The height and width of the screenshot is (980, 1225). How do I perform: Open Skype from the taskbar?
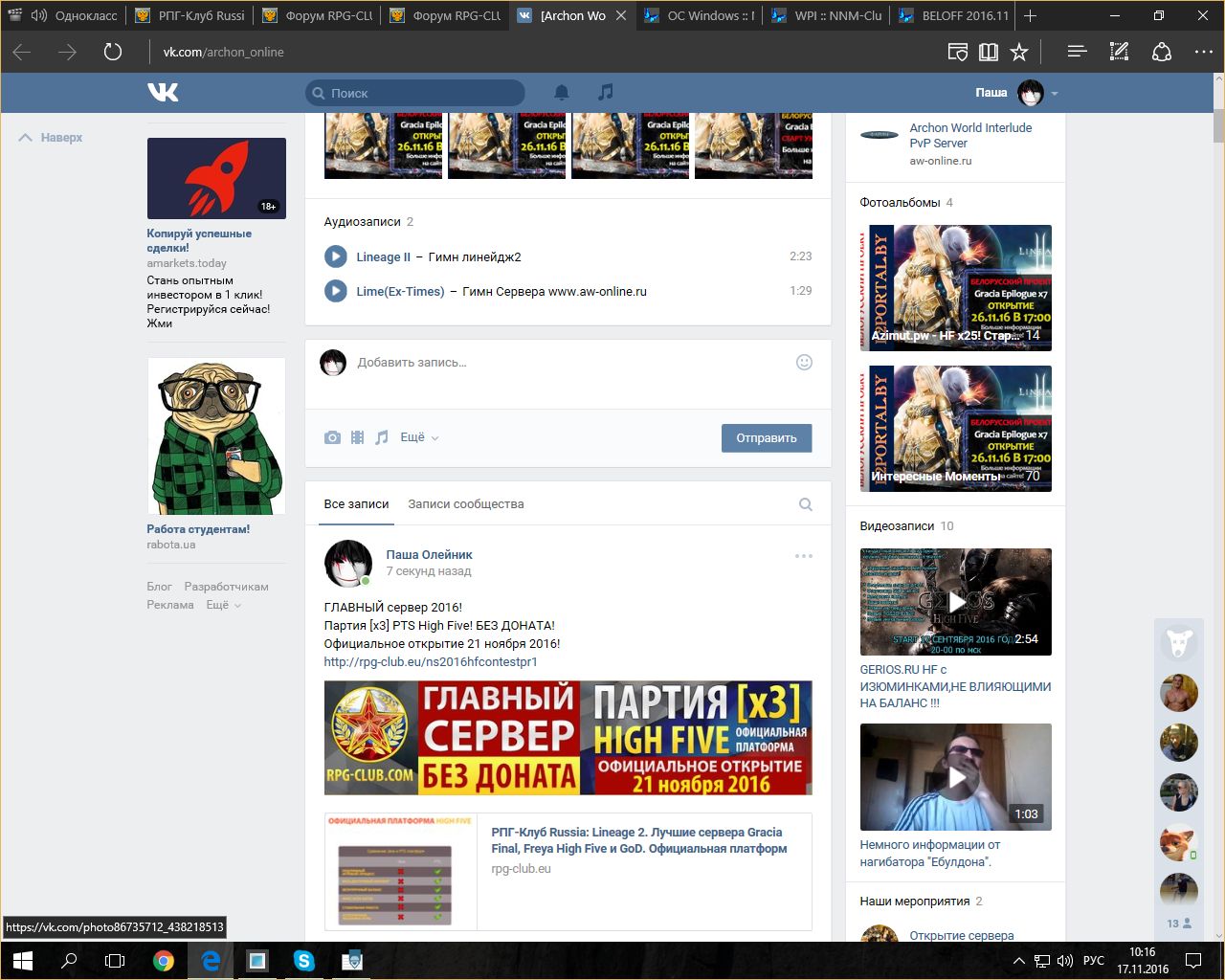304,961
